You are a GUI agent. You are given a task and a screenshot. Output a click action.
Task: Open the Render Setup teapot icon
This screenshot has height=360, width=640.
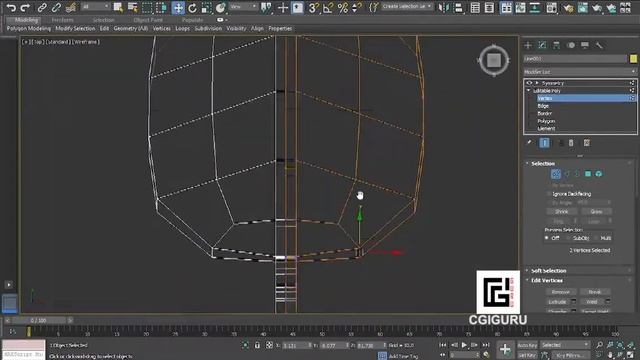coord(568,7)
